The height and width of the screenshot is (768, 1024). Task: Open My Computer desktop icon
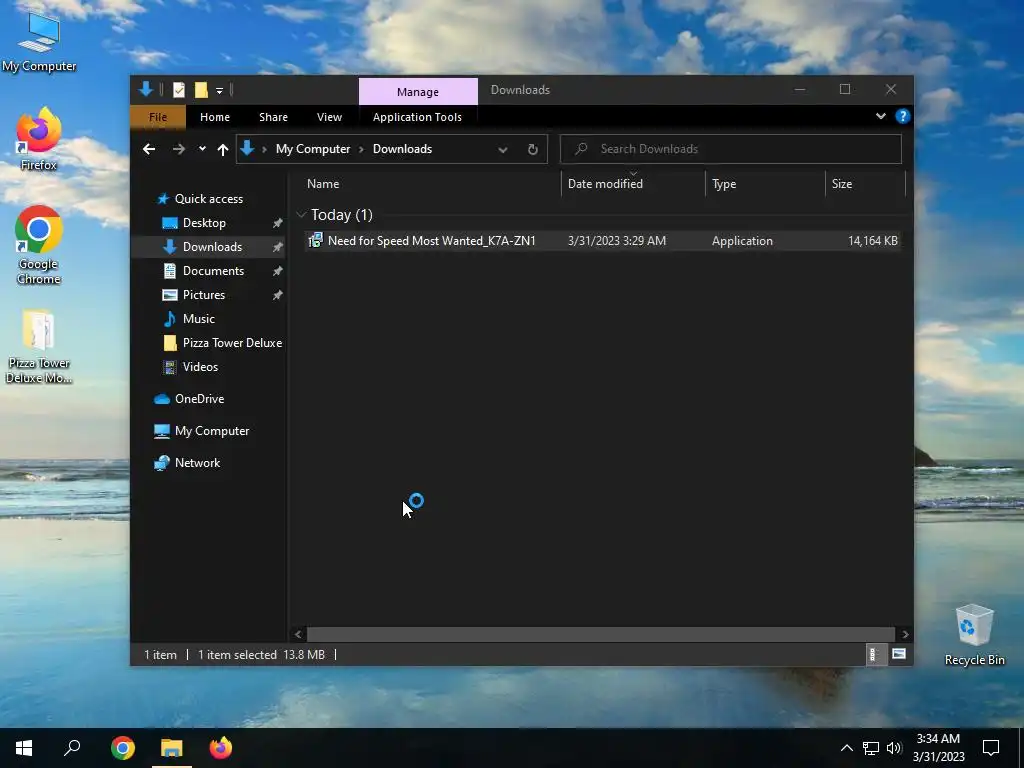[x=39, y=41]
